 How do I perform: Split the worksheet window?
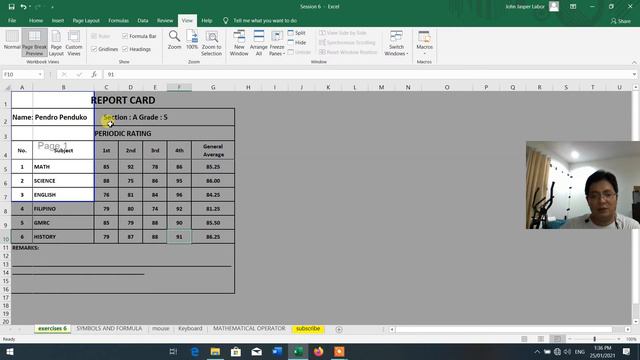[297, 33]
